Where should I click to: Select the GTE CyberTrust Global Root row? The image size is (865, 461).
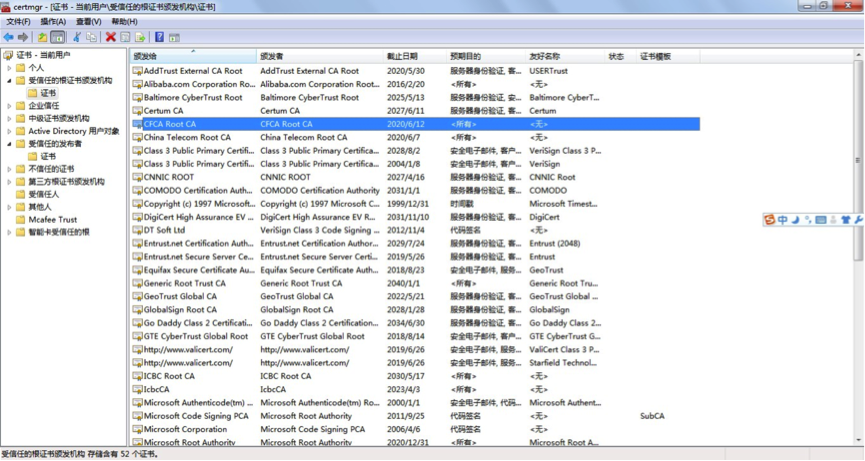(x=416, y=336)
